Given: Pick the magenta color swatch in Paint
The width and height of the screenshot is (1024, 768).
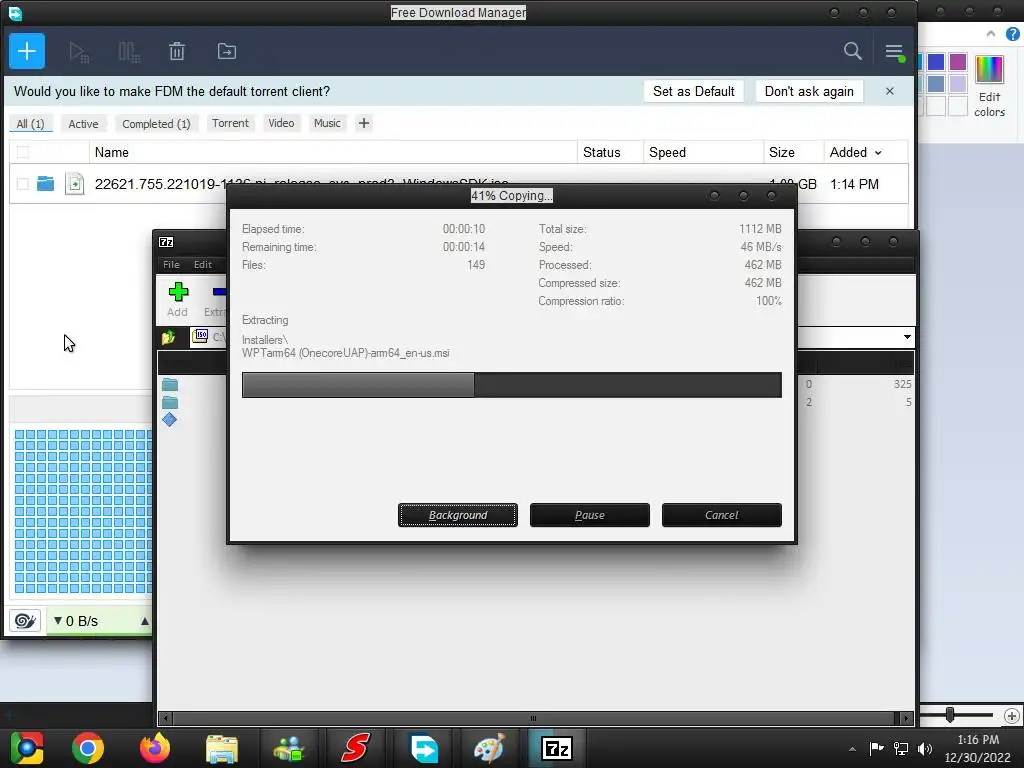Looking at the screenshot, I should pyautogui.click(x=958, y=61).
